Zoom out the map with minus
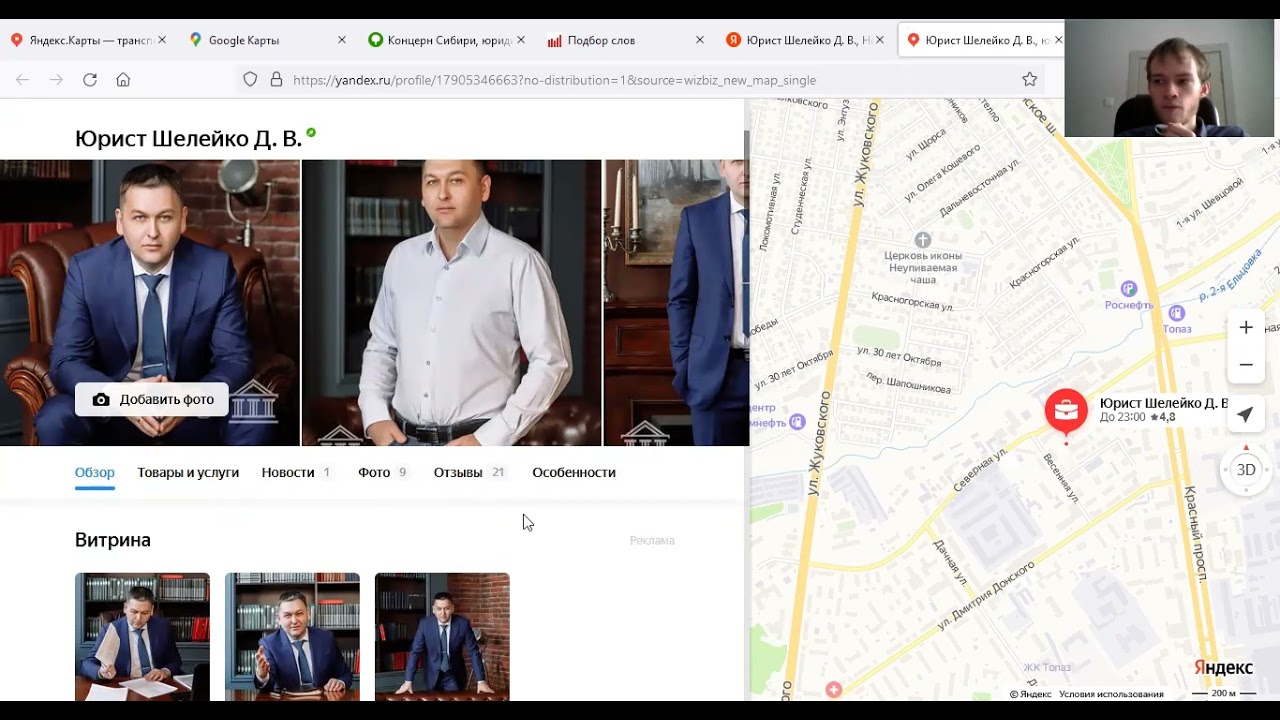The width and height of the screenshot is (1280, 720). click(x=1246, y=365)
